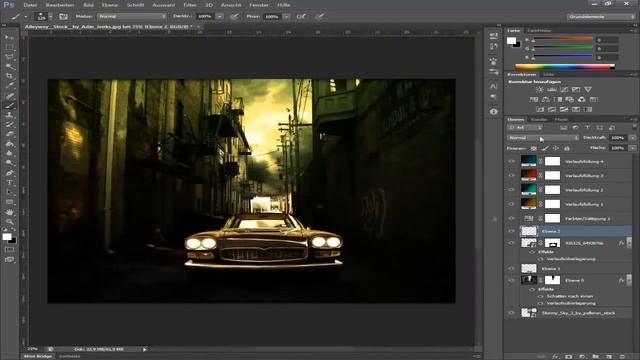Toggle Quick Mask mode icon
640x360 pixels.
click(9, 249)
